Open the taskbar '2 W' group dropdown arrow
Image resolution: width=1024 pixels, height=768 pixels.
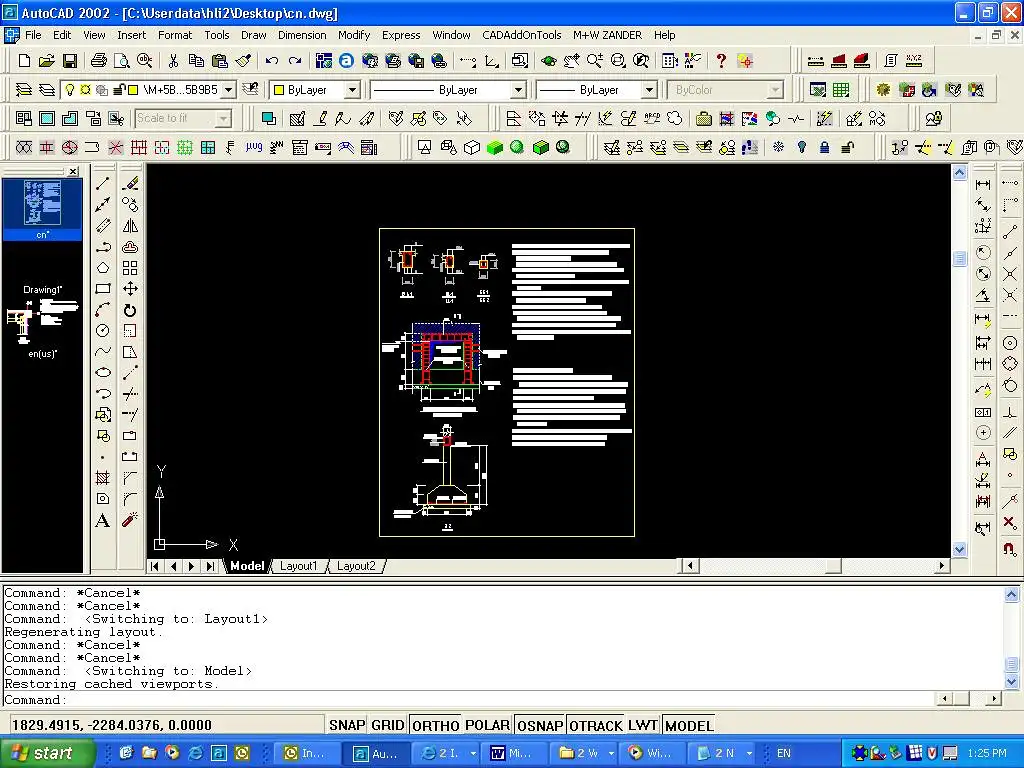click(611, 754)
